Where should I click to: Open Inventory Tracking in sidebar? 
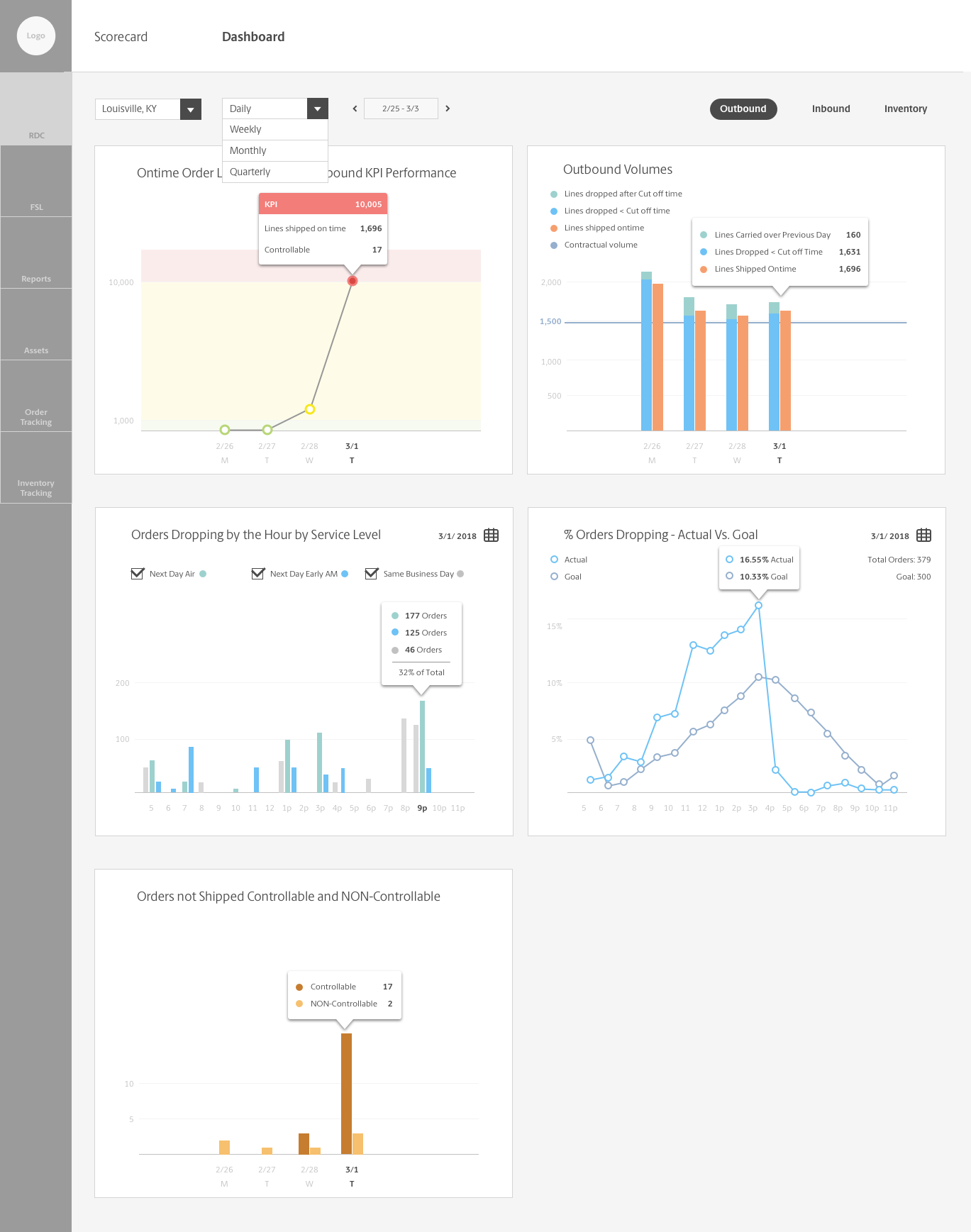coord(36,468)
